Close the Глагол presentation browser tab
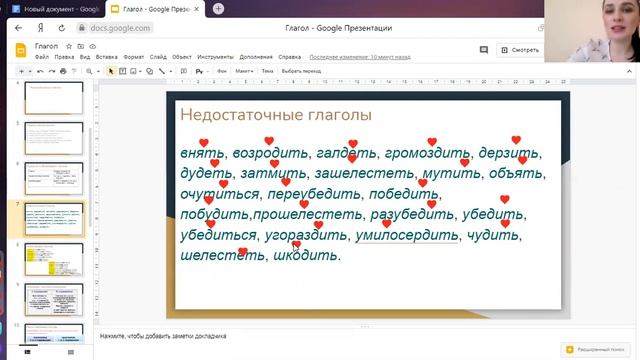Screen dimensions: 640x360 196,9
